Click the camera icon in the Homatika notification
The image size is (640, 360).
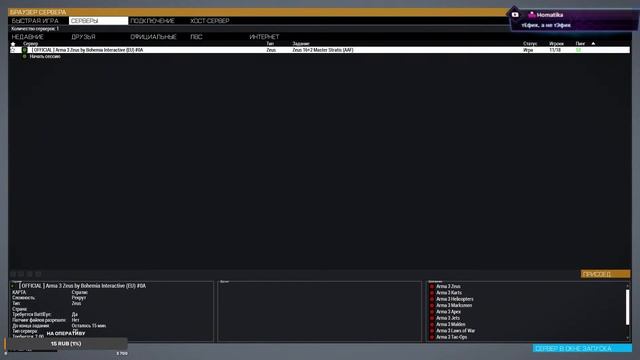pos(515,15)
